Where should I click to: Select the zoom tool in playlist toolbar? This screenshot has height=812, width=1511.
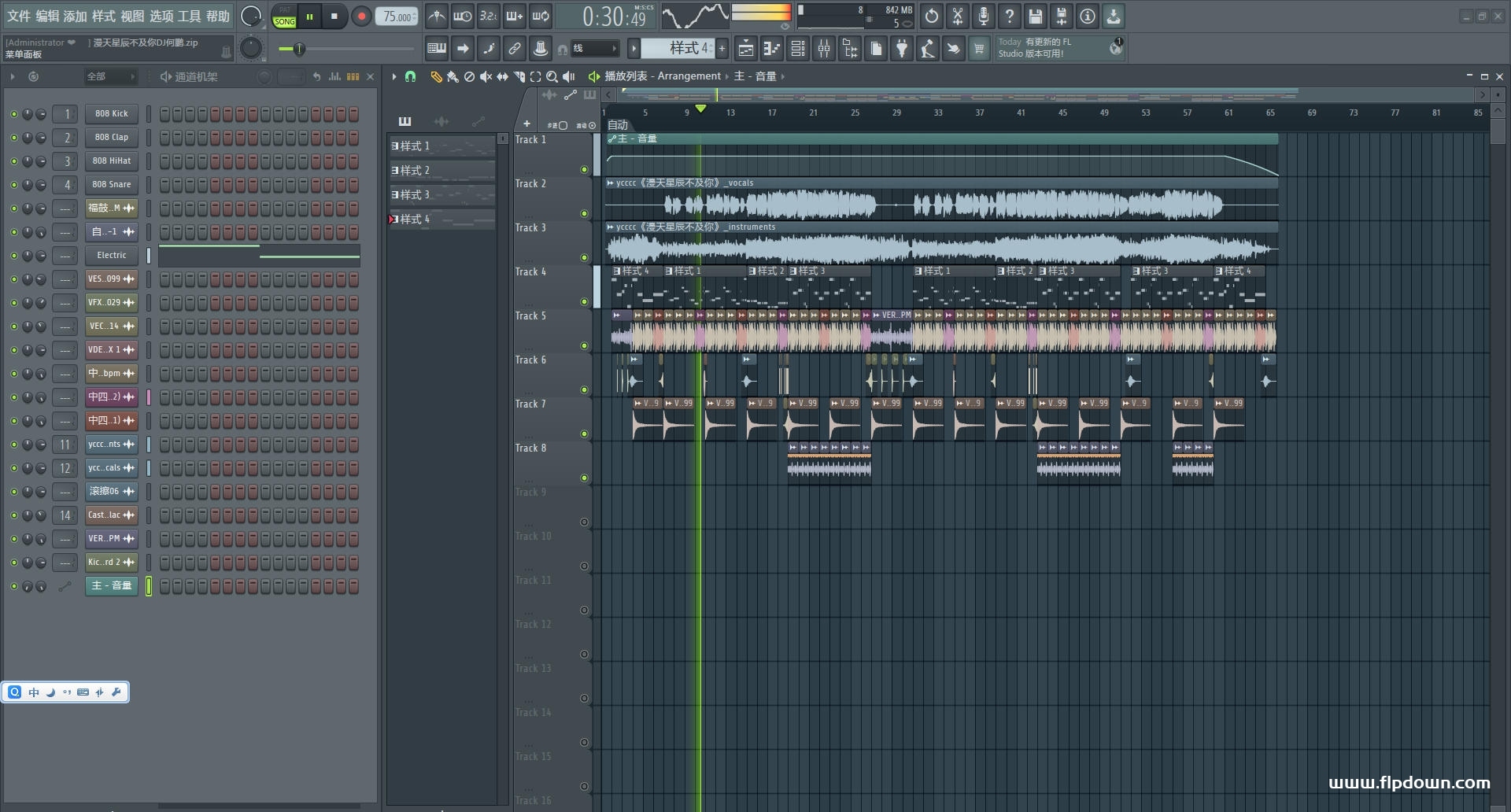552,76
